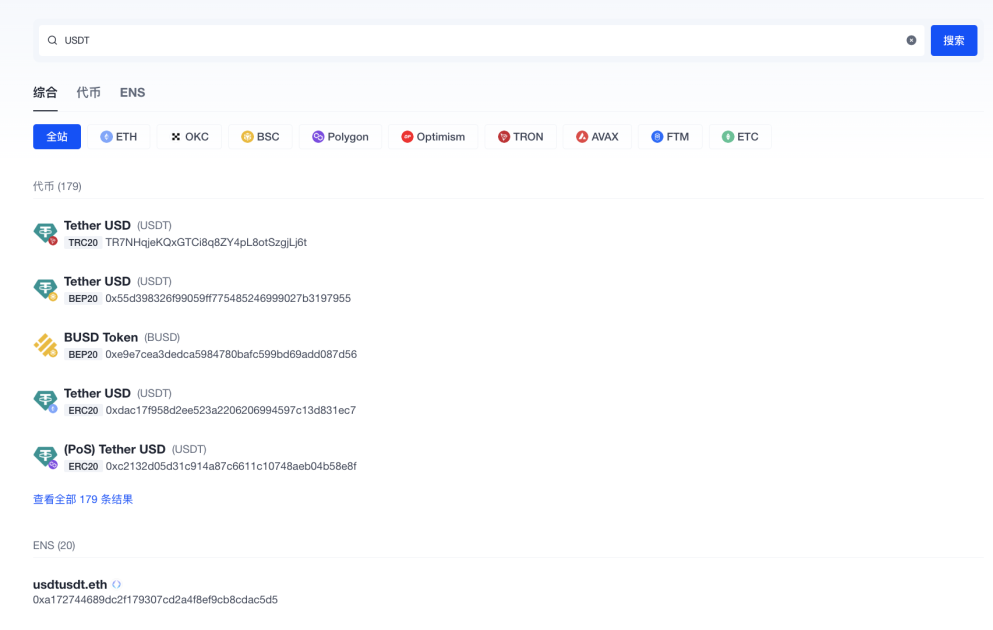Switch to the 代币 tab
Image resolution: width=993 pixels, height=630 pixels.
[x=89, y=92]
